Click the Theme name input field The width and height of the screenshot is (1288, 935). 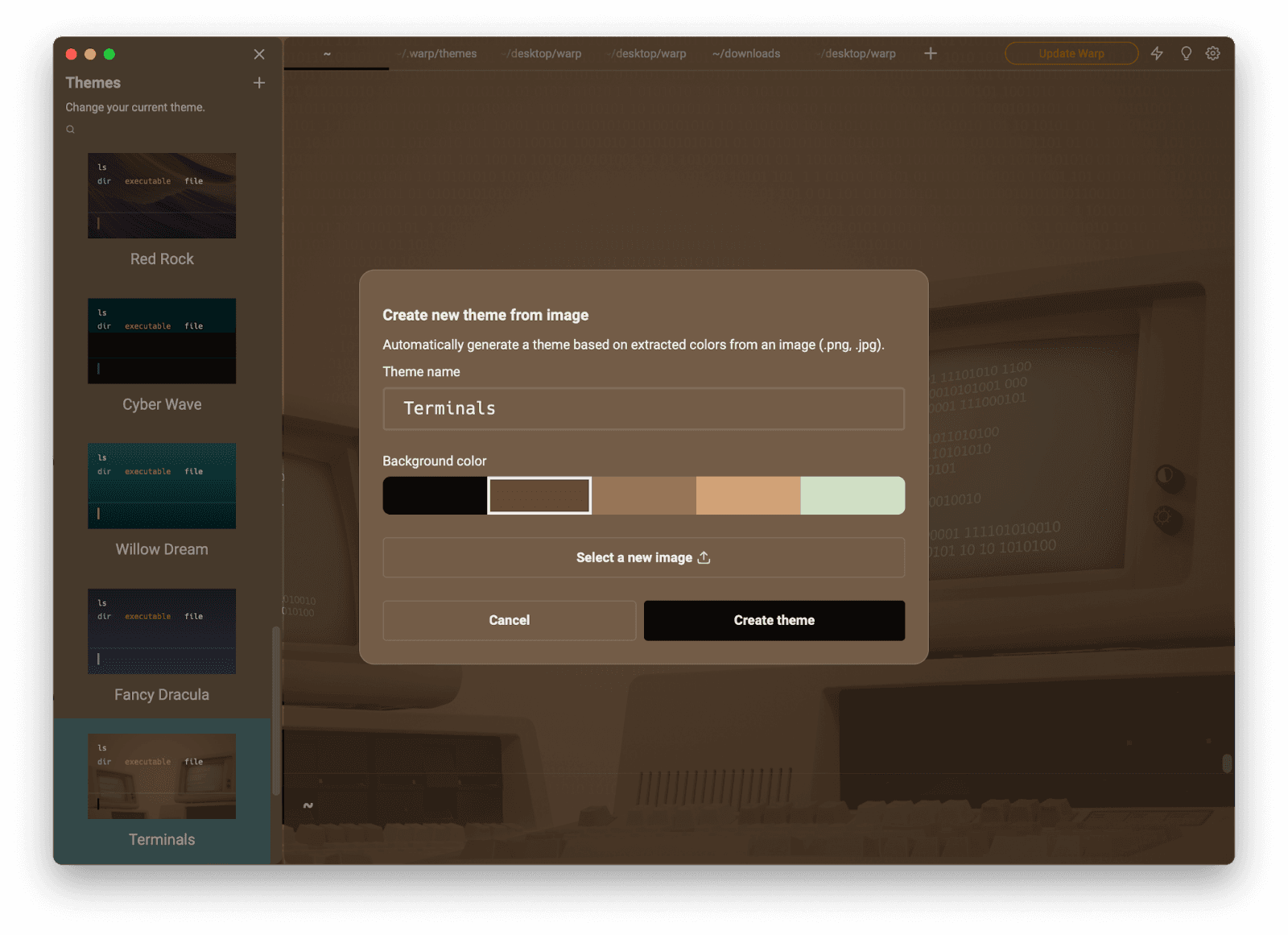pos(643,408)
